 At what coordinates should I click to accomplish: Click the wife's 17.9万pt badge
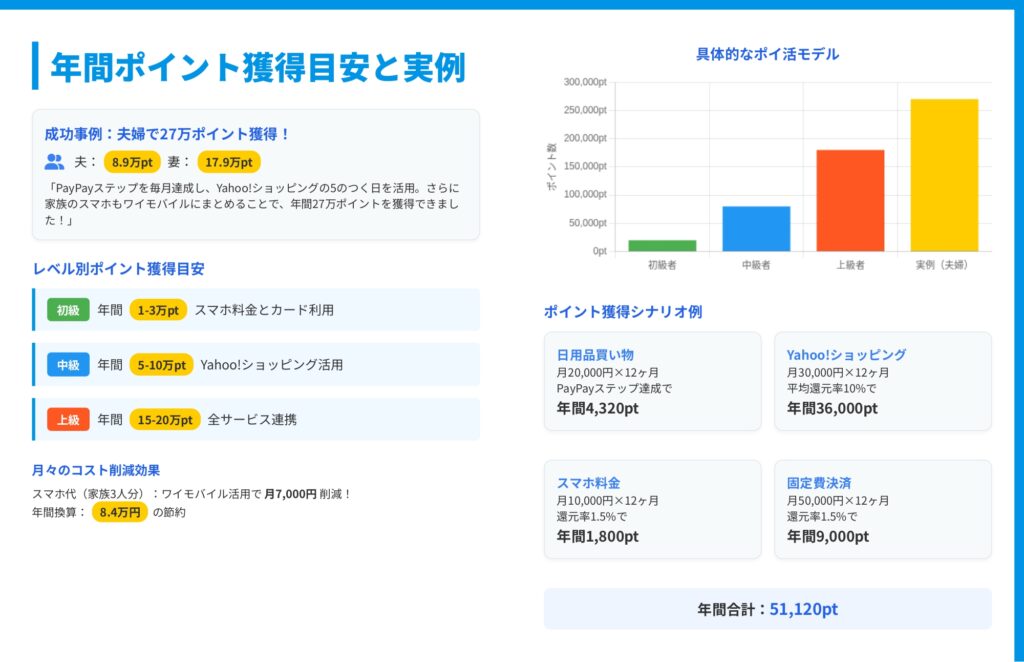pyautogui.click(x=229, y=162)
